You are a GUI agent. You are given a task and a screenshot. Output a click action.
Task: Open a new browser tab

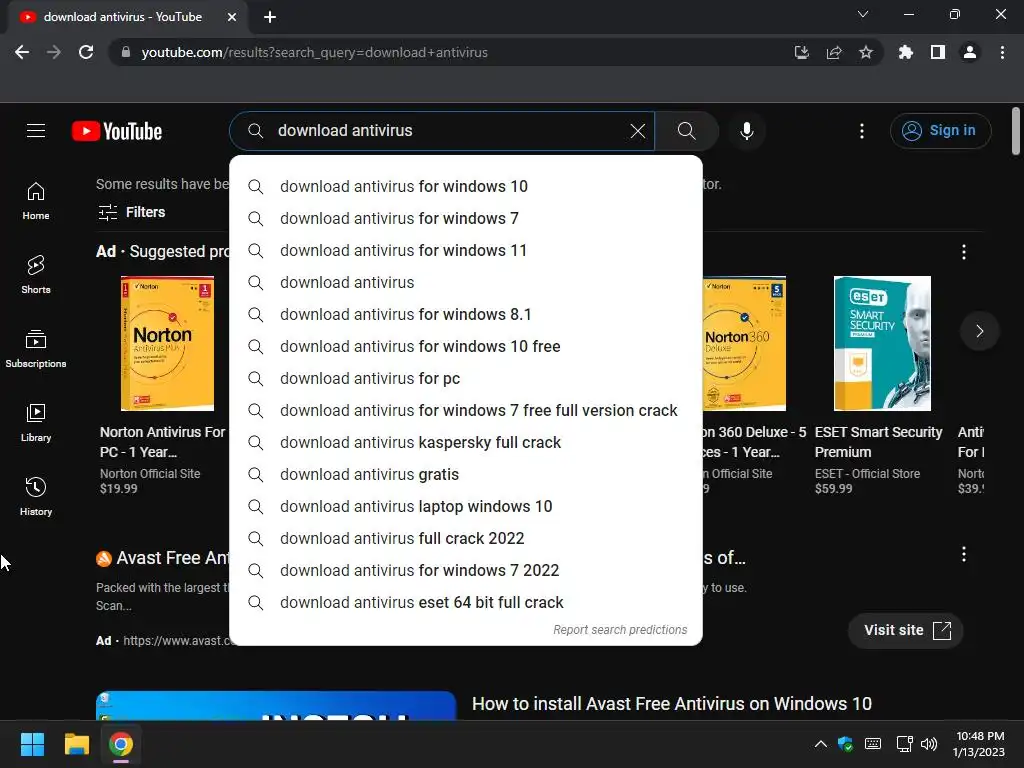click(x=270, y=17)
